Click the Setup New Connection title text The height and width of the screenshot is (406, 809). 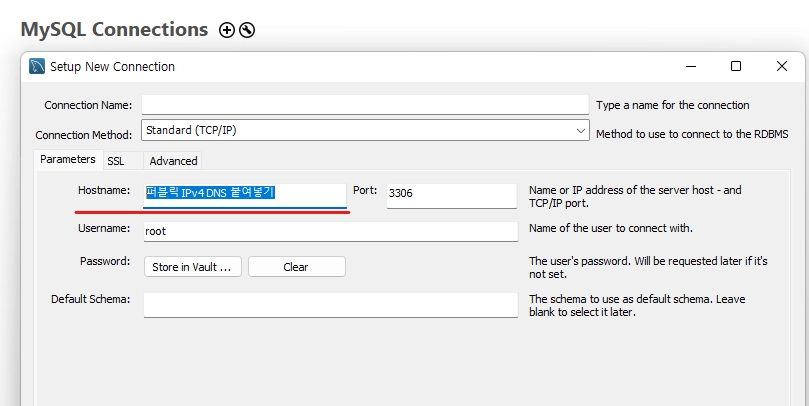(x=112, y=67)
